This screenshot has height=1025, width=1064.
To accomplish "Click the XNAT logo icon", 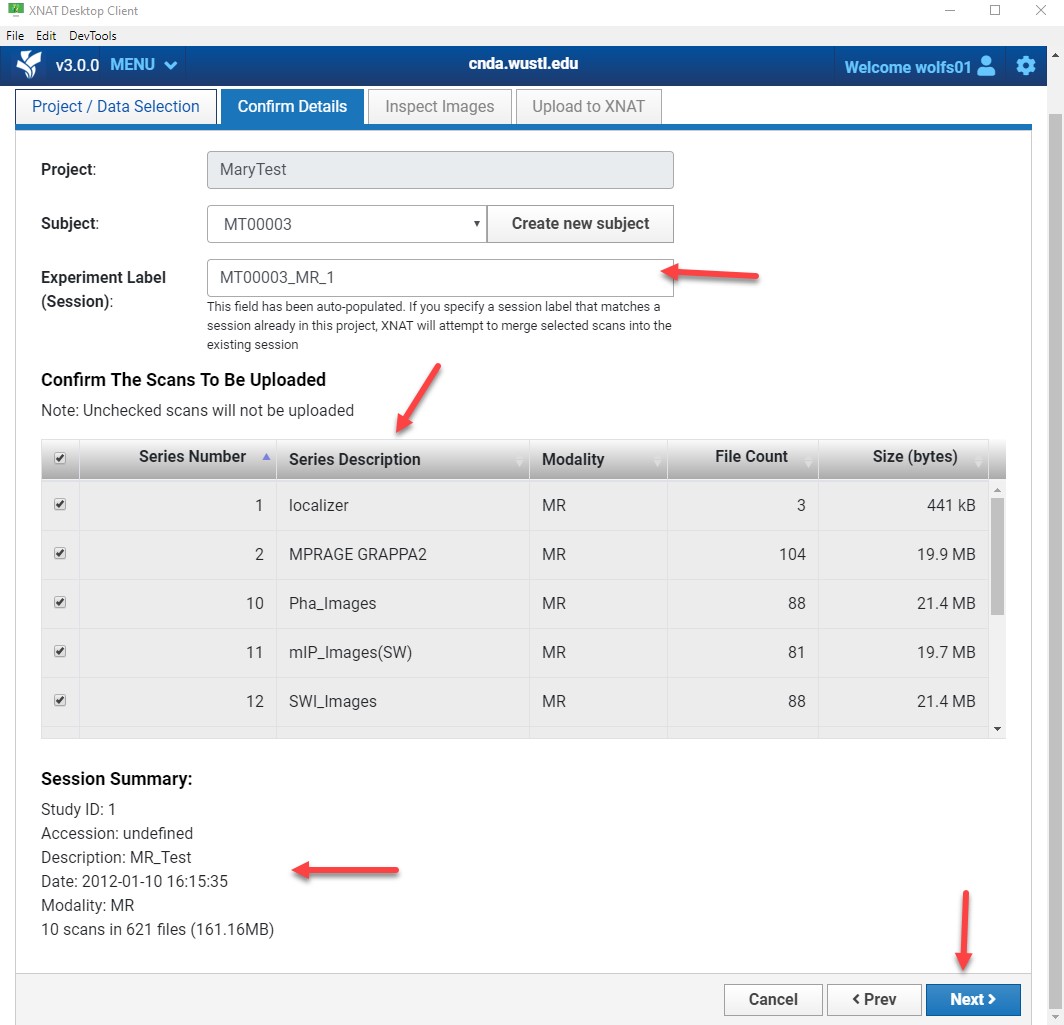I will 29,65.
